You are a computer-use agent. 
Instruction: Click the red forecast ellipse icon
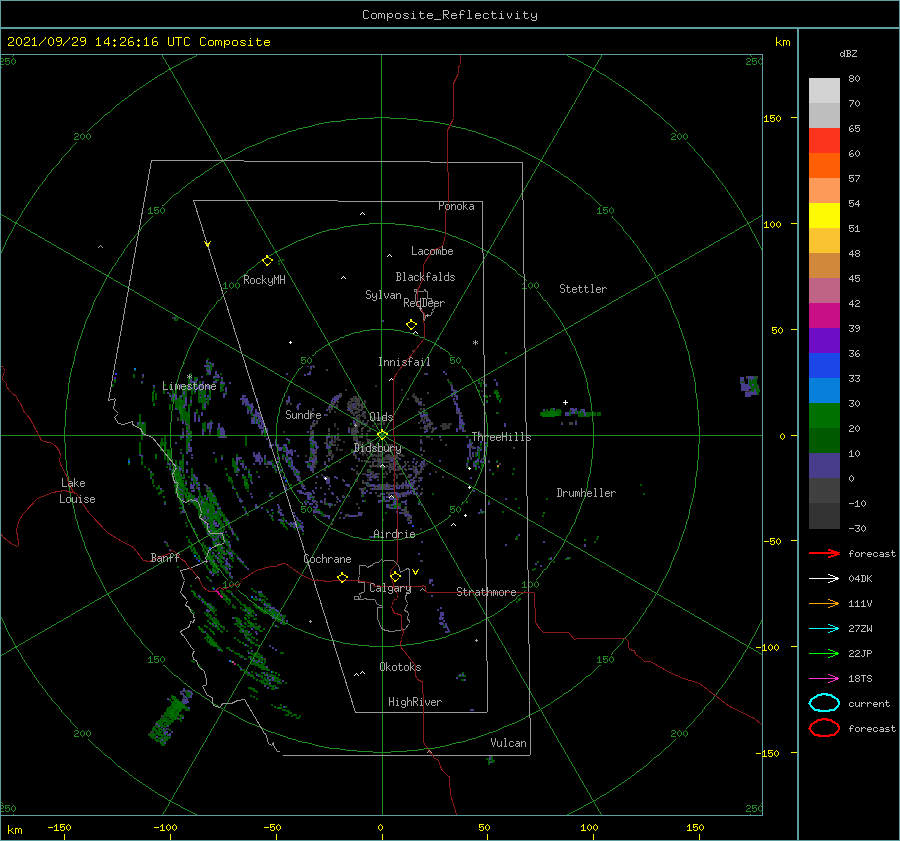[824, 728]
